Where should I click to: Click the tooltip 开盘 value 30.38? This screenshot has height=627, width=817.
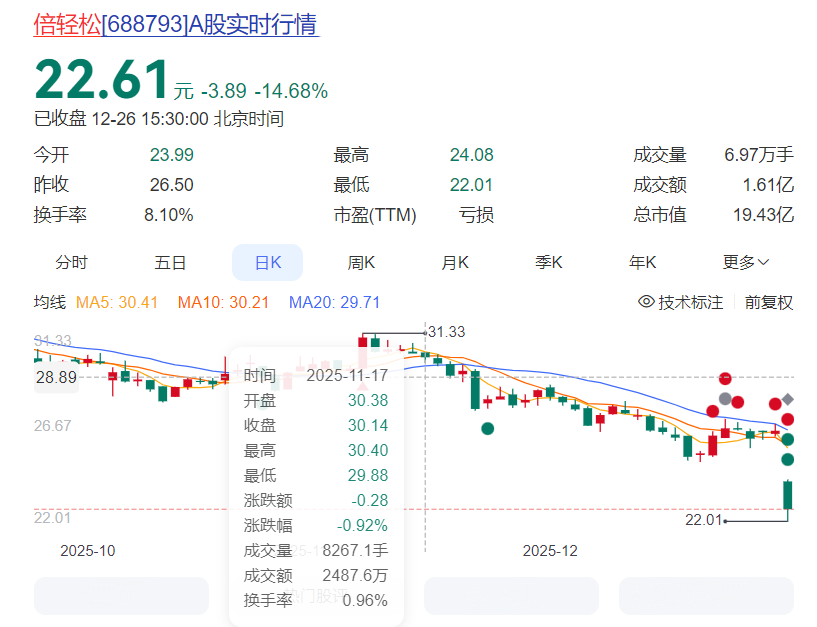coord(368,400)
